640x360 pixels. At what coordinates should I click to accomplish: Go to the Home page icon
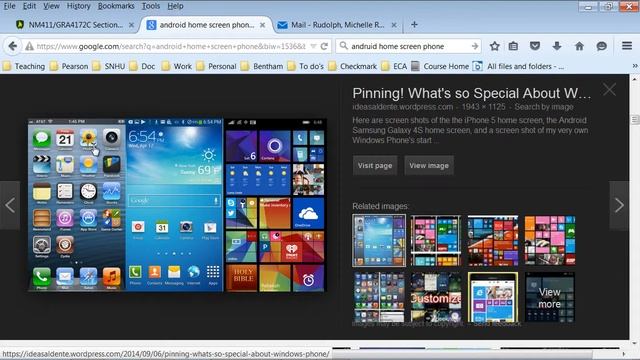579,46
